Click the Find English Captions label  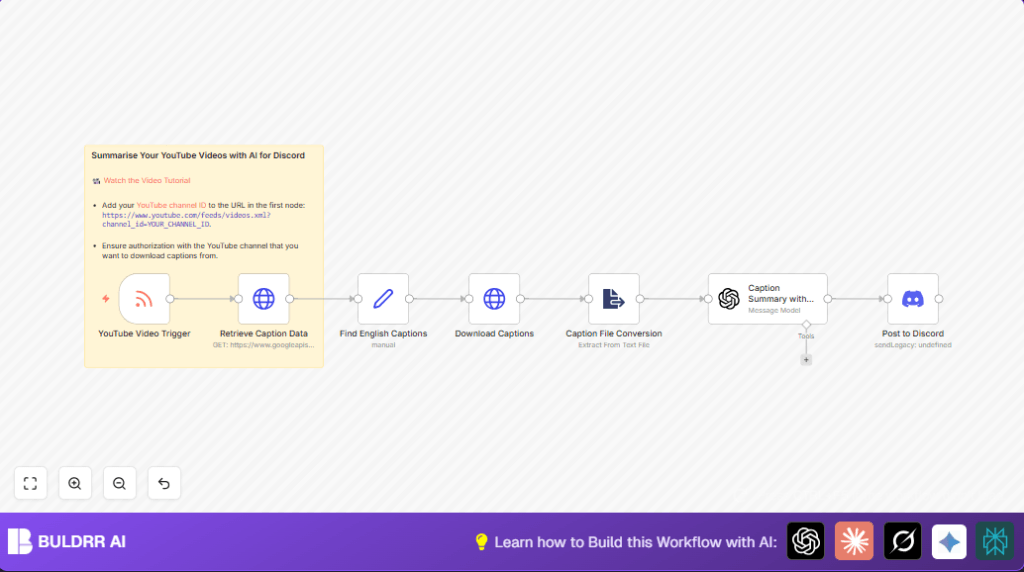click(x=383, y=334)
